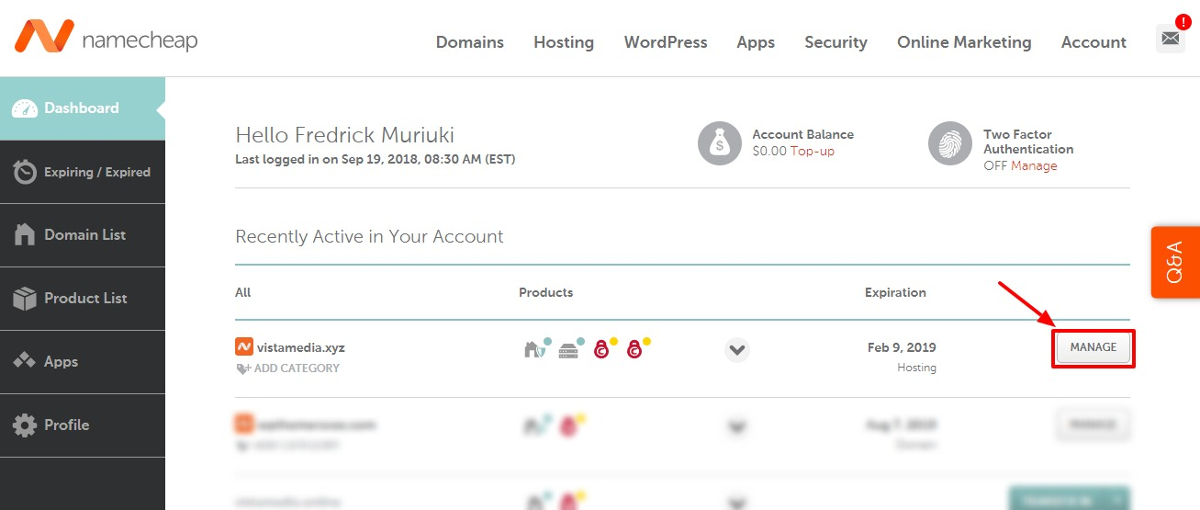Open Profile in the sidebar
The image size is (1200, 510).
[x=82, y=425]
